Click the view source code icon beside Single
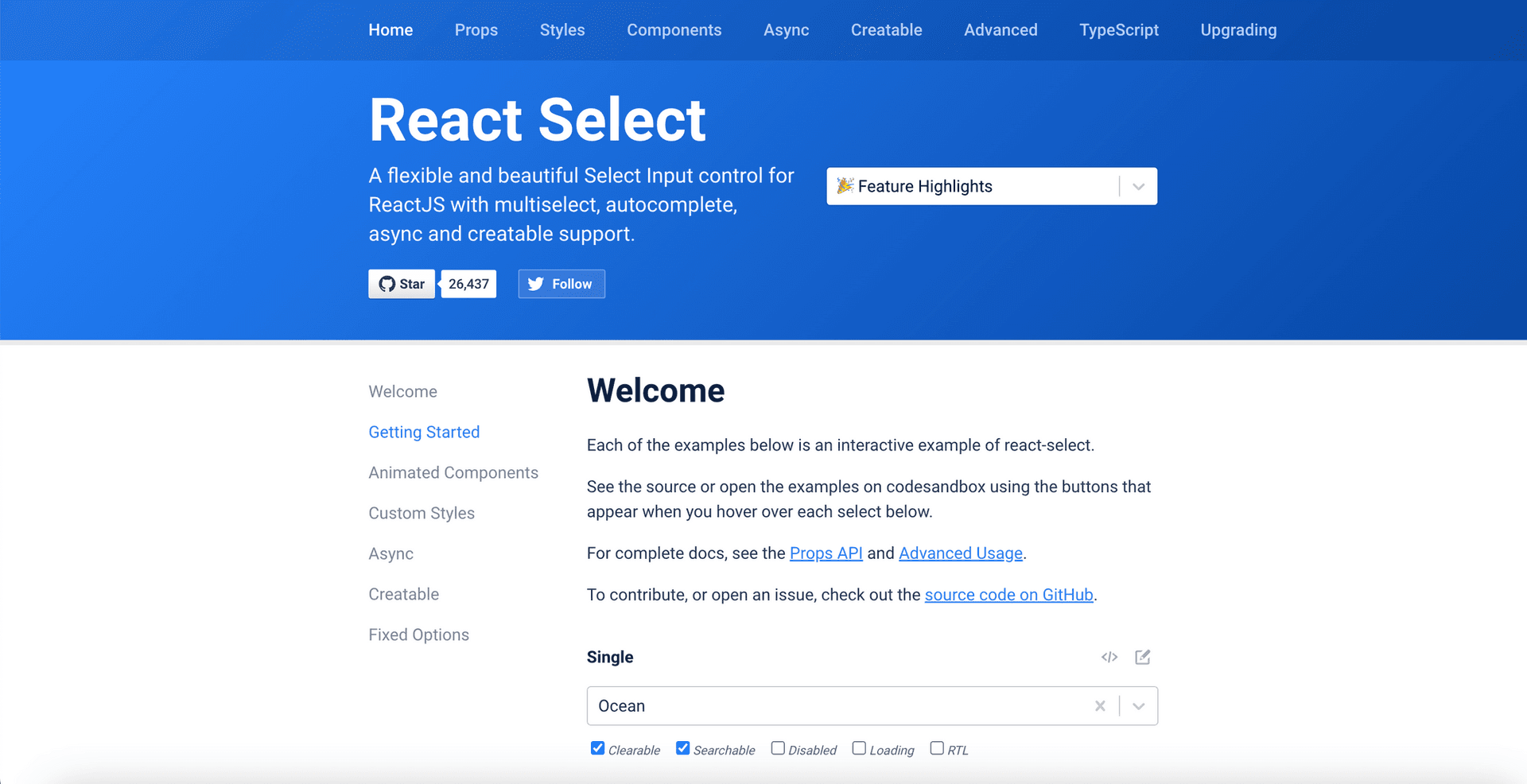The height and width of the screenshot is (784, 1527). pos(1109,657)
